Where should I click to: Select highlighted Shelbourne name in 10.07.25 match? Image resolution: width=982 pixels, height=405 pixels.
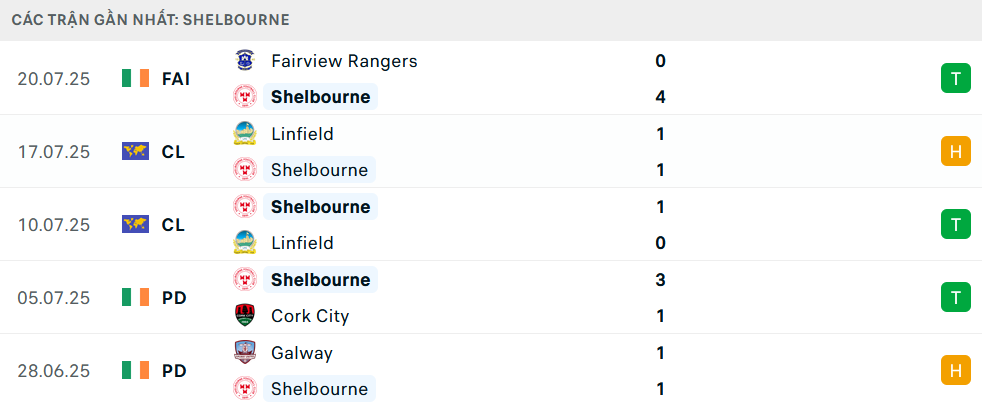[x=320, y=207]
